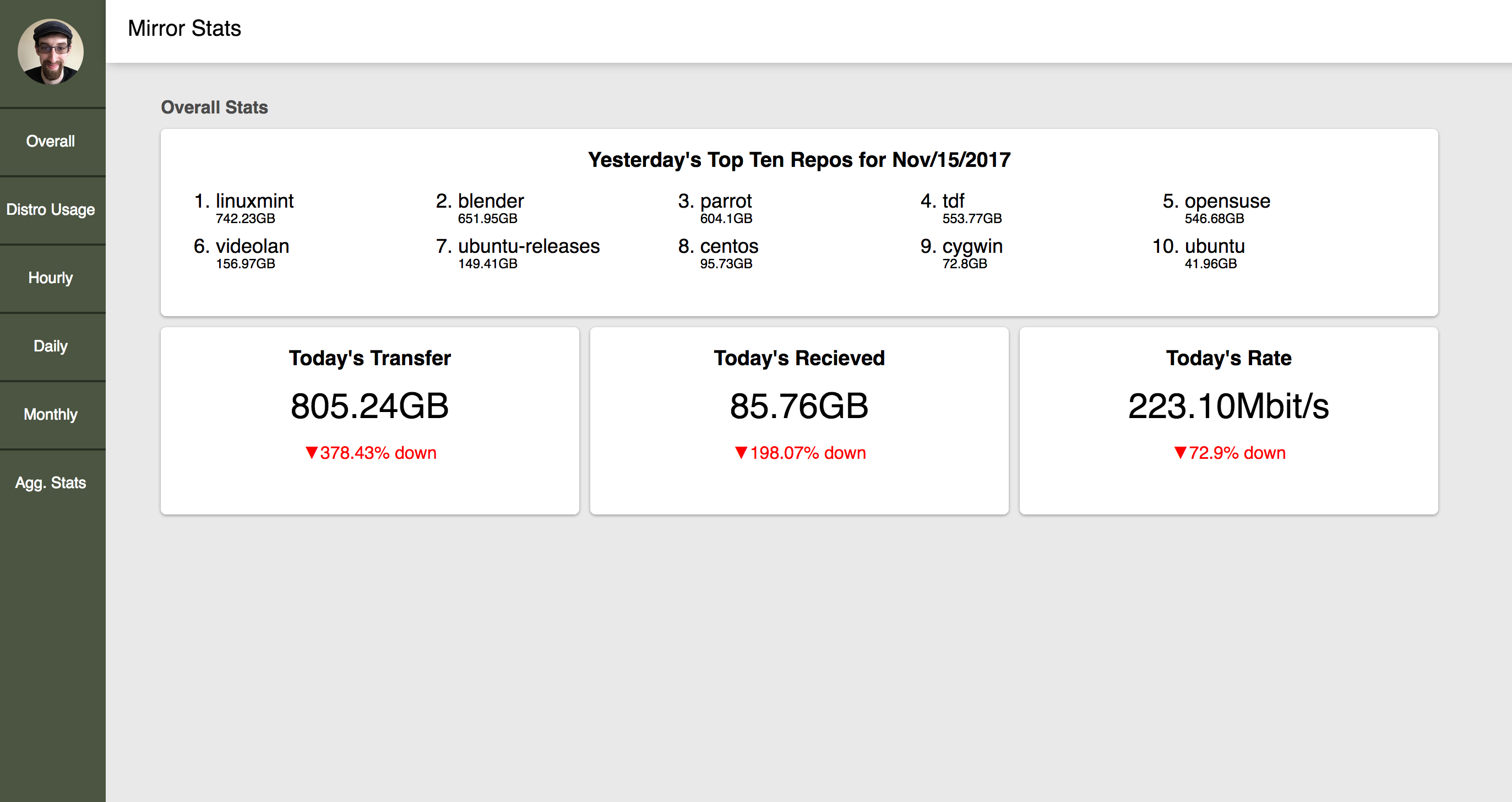Open Agg. Stats in sidebar

point(51,483)
